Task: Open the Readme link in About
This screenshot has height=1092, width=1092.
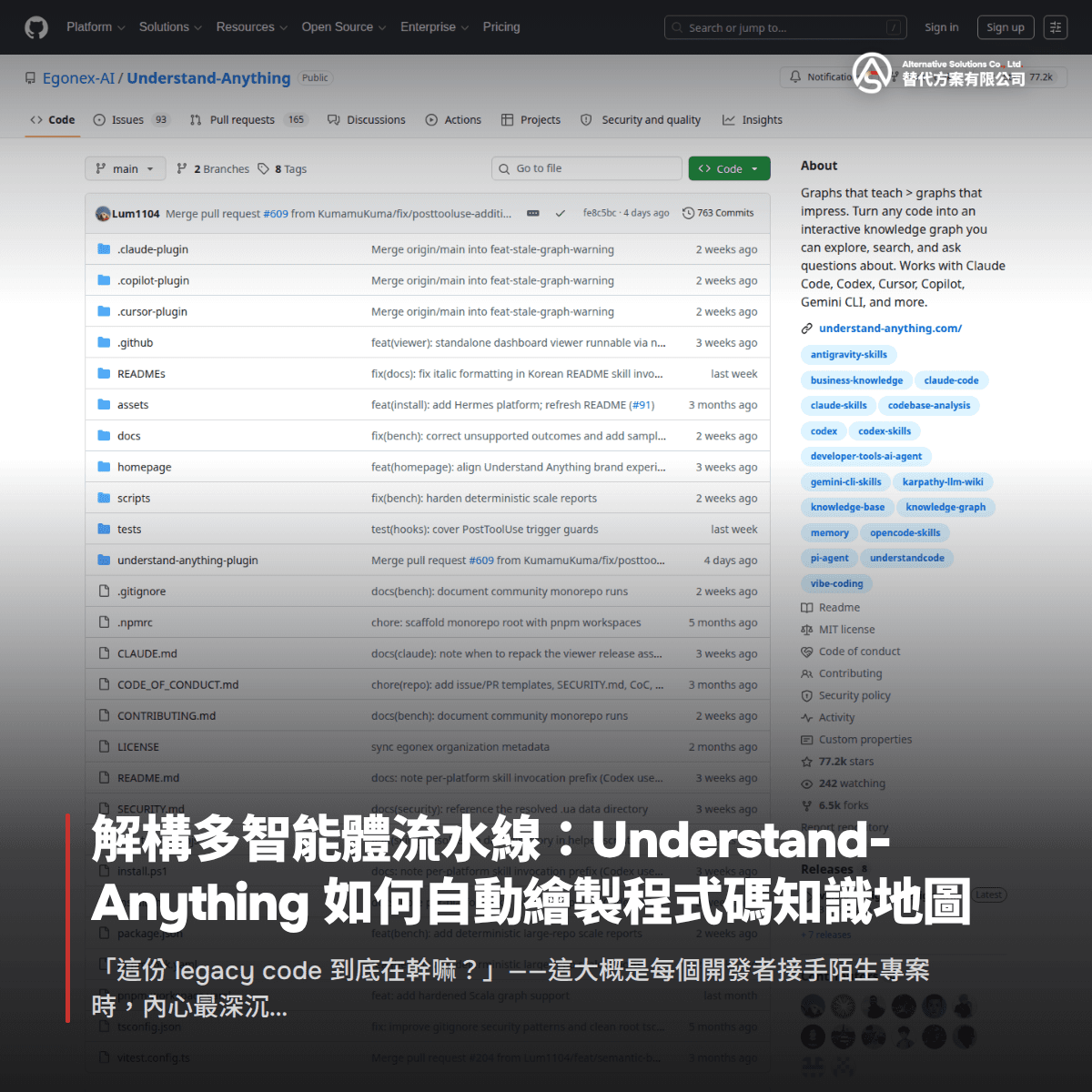Action: click(x=831, y=608)
